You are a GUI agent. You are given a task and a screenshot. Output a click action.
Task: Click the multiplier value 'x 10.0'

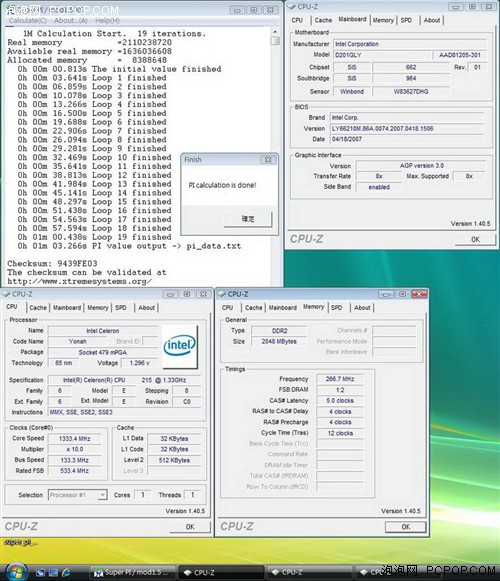click(x=74, y=449)
